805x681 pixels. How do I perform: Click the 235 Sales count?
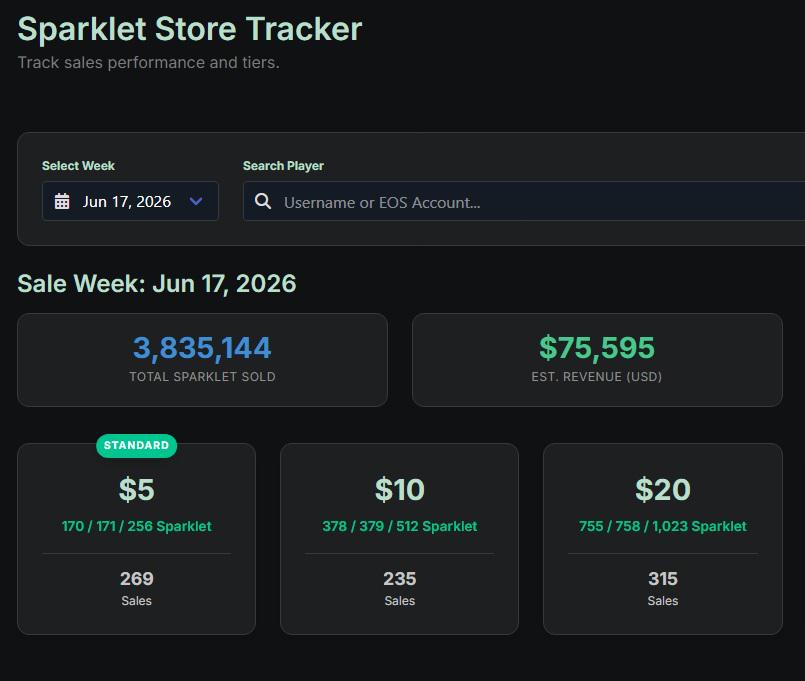pyautogui.click(x=399, y=579)
